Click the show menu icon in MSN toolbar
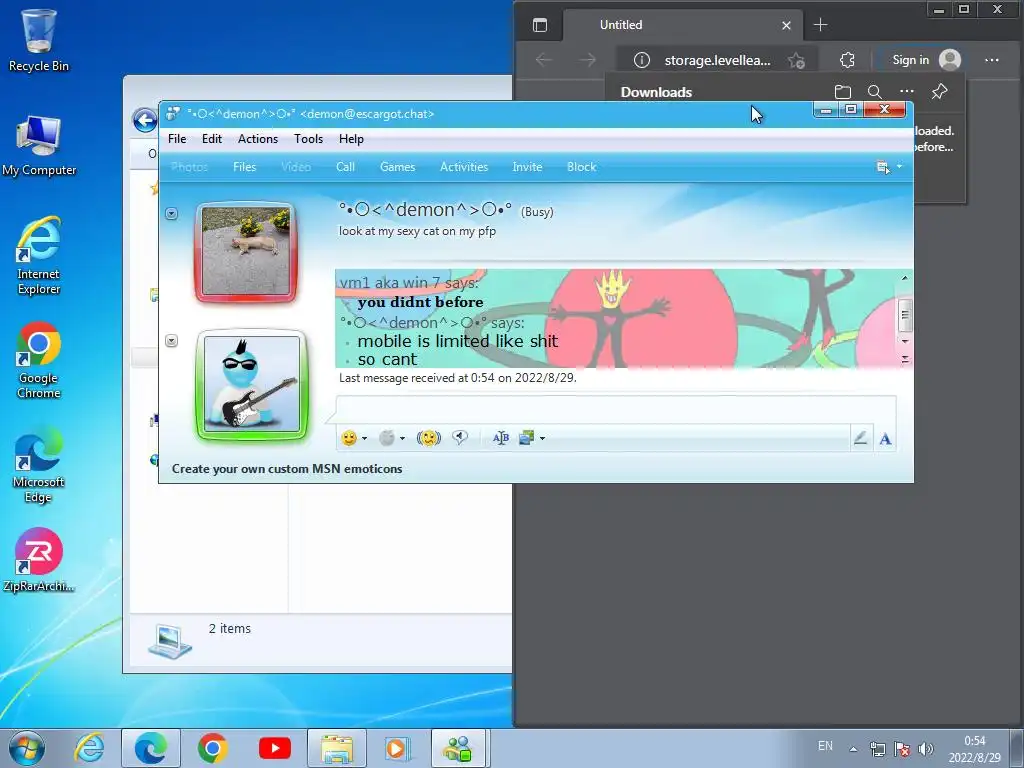The image size is (1024, 768). 883,167
